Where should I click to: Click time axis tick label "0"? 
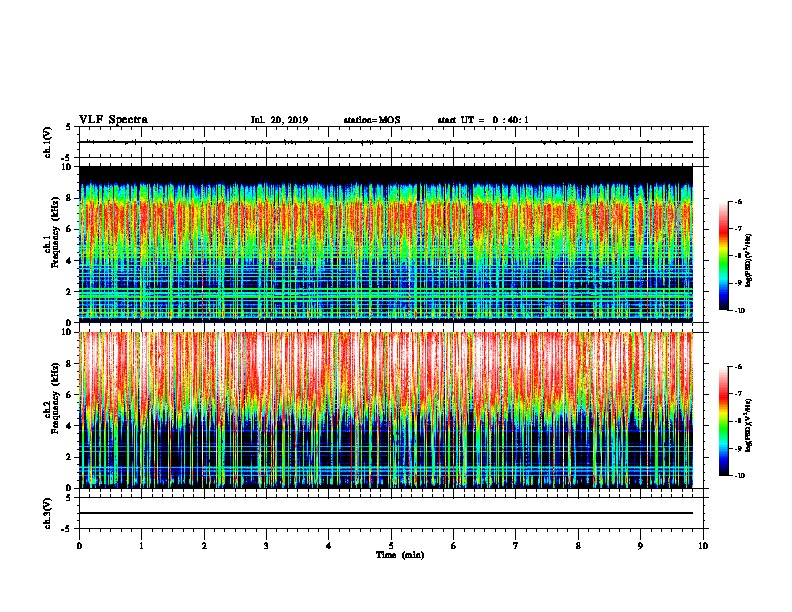coord(79,546)
